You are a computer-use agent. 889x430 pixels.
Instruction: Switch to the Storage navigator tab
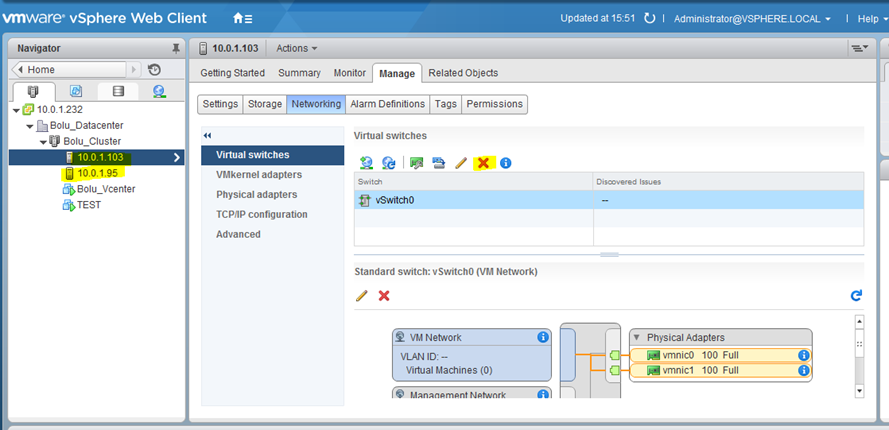118,91
